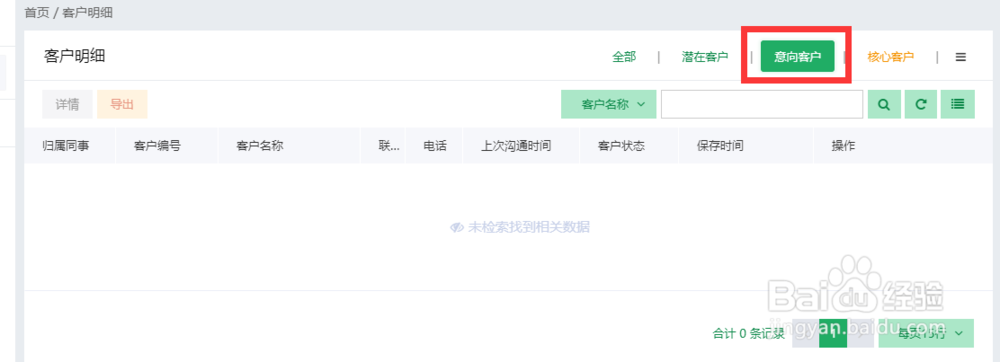Screen dimensions: 1000x362
Task: Open the hamburger menu beside 核心客户
Action: tap(960, 57)
